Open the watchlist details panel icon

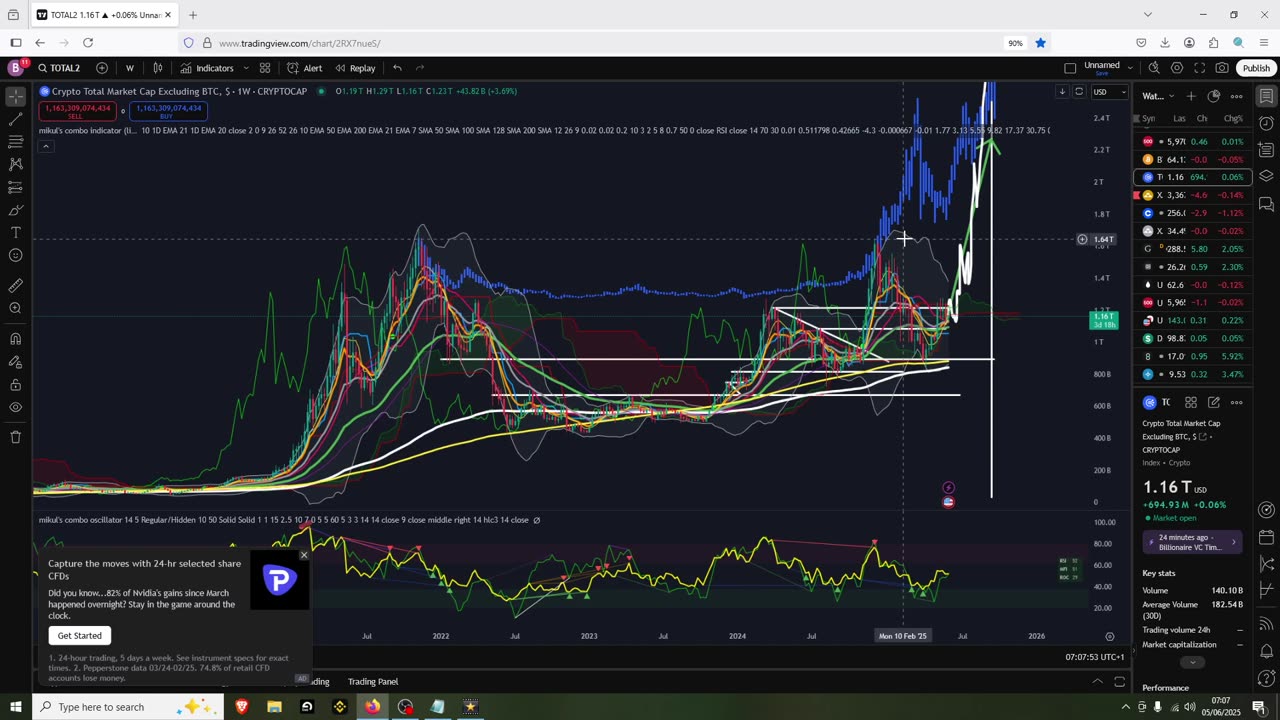click(x=1266, y=96)
